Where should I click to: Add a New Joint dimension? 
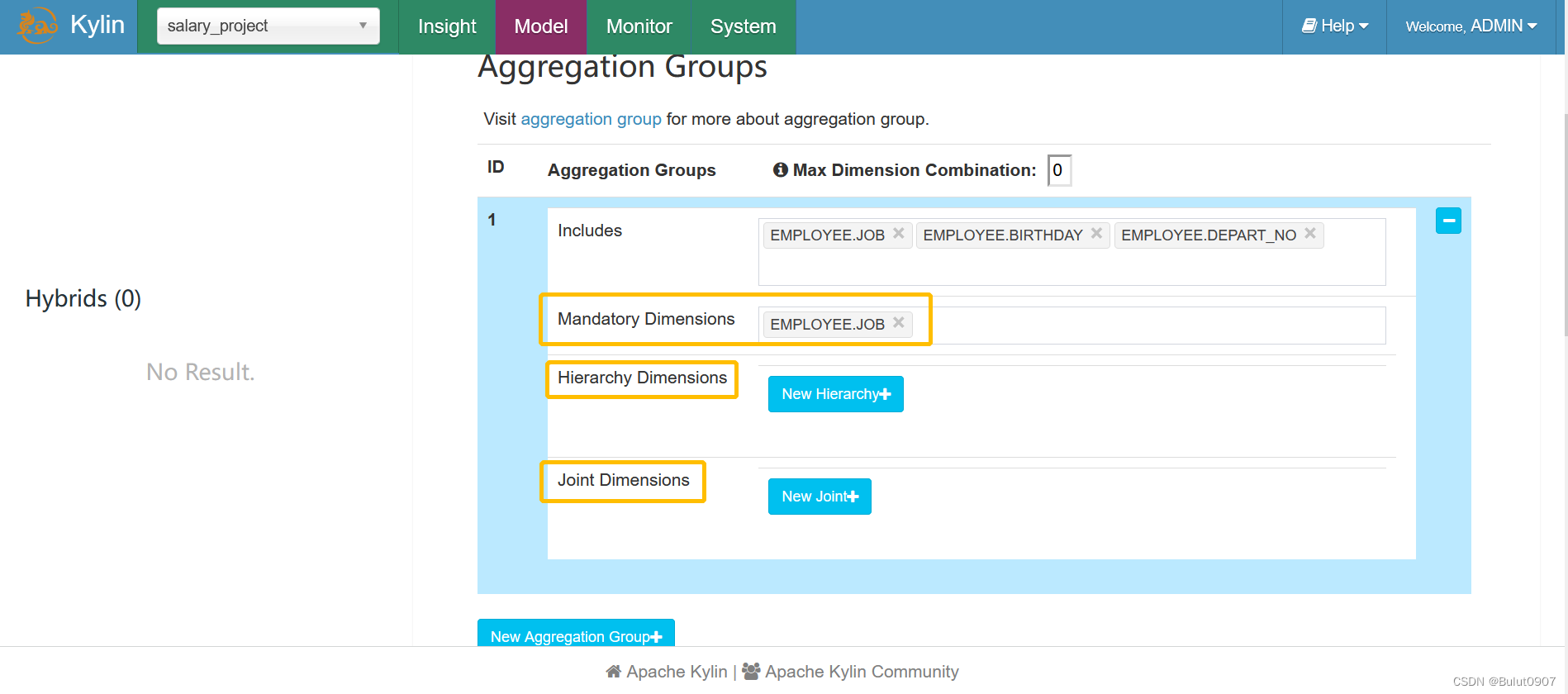pos(820,497)
